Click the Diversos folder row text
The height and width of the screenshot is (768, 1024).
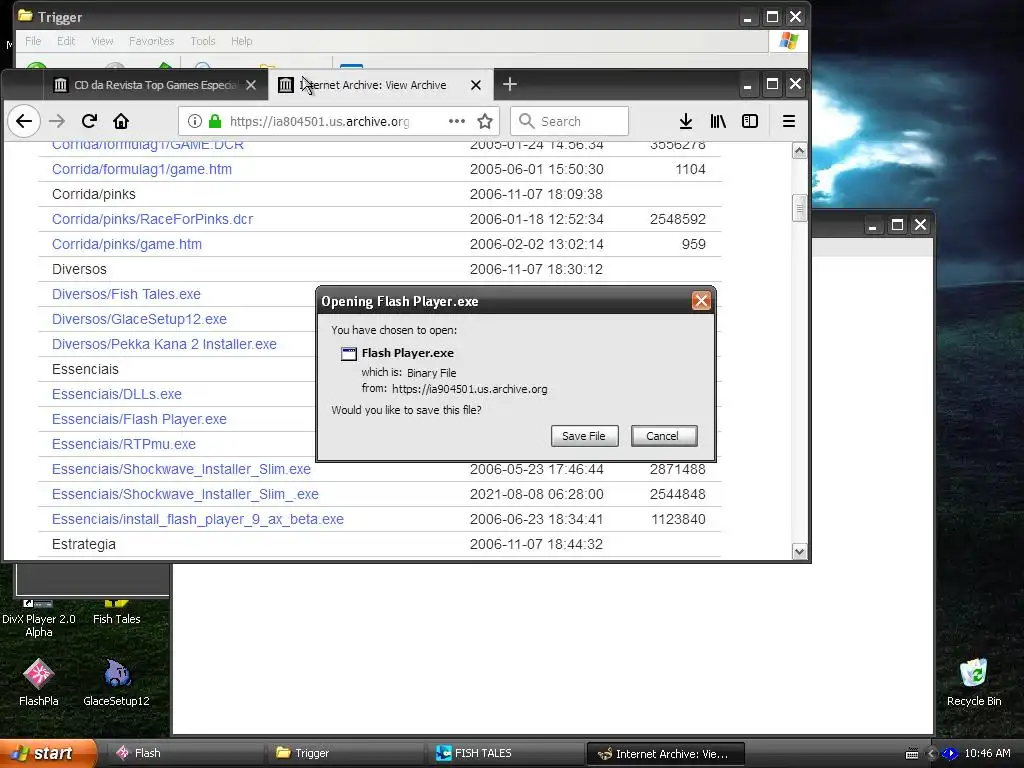click(79, 270)
